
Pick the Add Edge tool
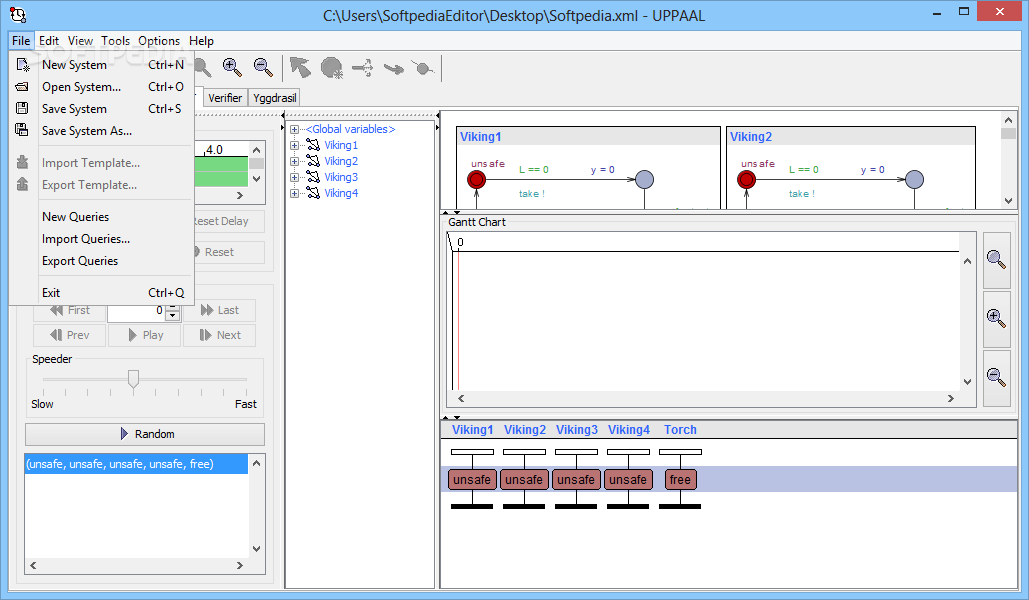point(394,68)
